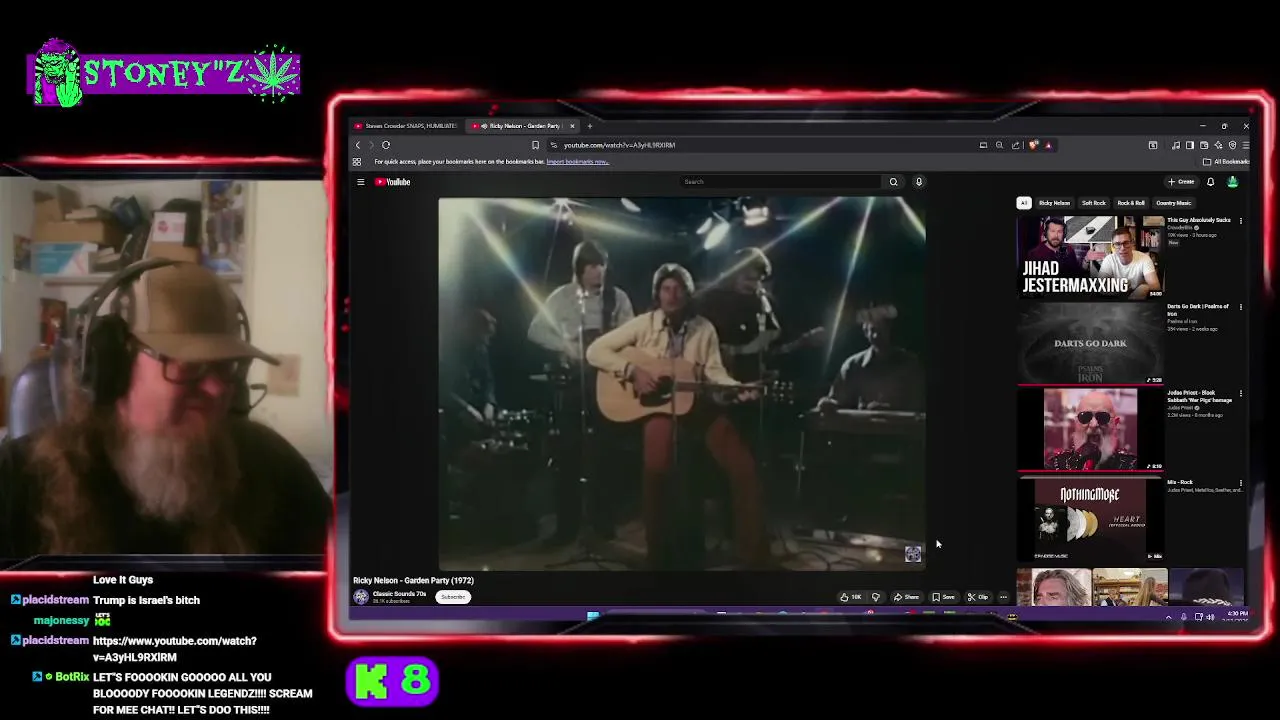Click Darts Go Dark | Psalms of Iron title
Image resolution: width=1280 pixels, height=720 pixels.
click(1198, 310)
